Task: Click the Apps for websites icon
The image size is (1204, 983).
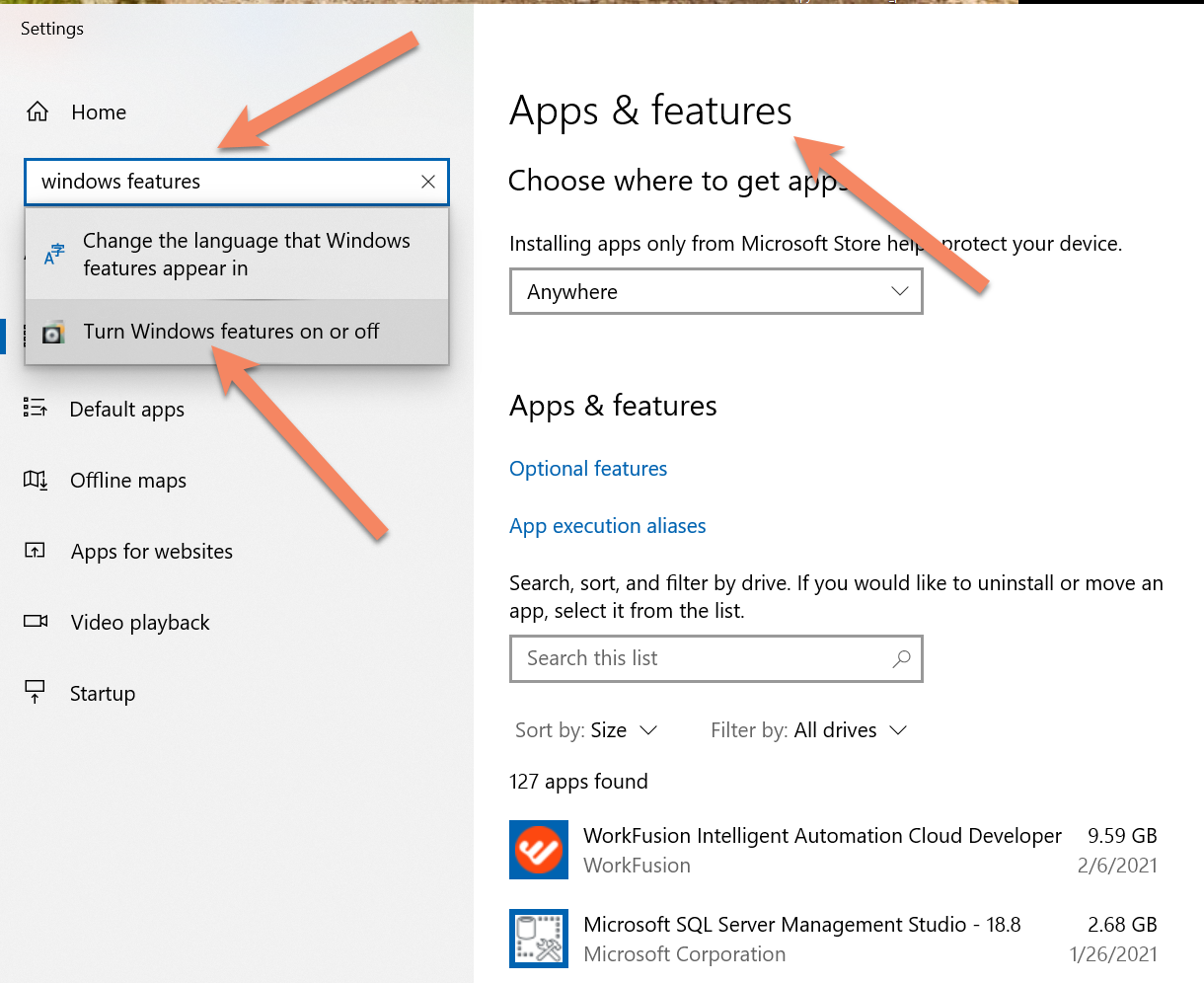Action: click(36, 551)
